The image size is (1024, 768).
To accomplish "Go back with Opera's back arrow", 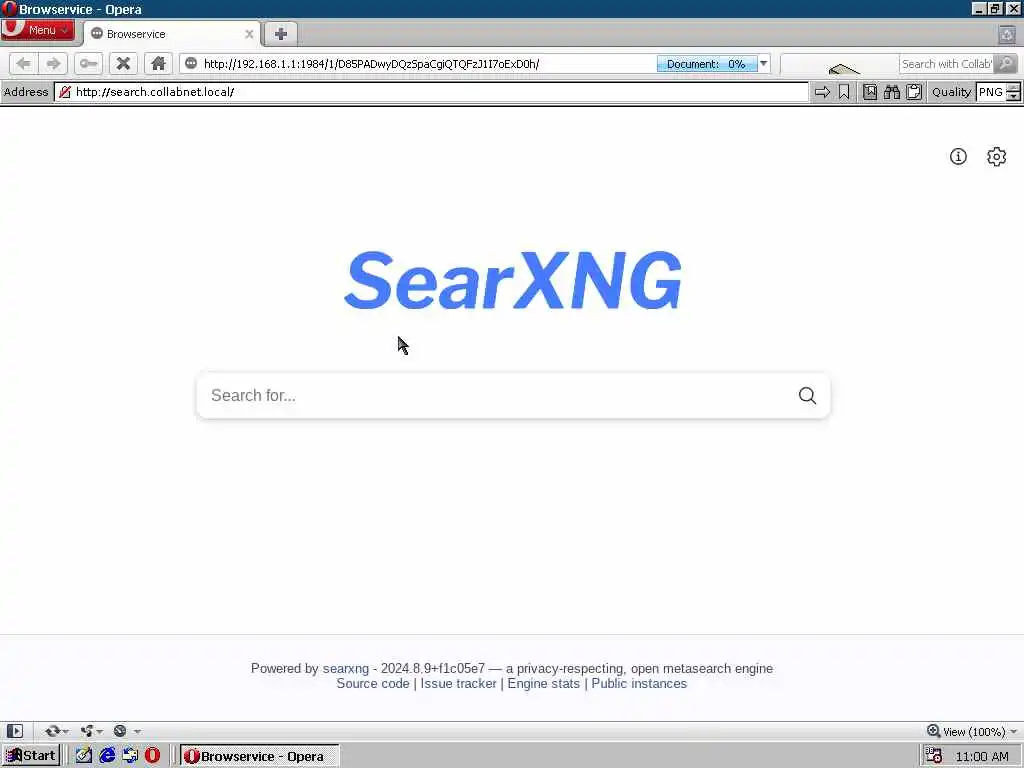I will [24, 63].
